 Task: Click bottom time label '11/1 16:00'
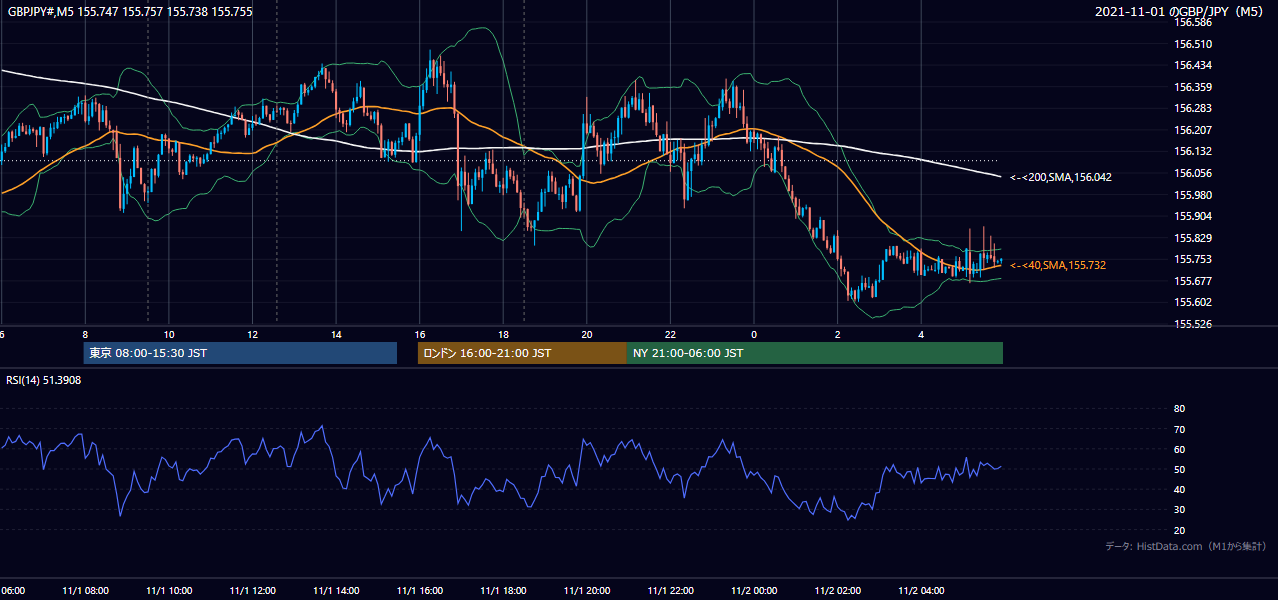(x=420, y=590)
